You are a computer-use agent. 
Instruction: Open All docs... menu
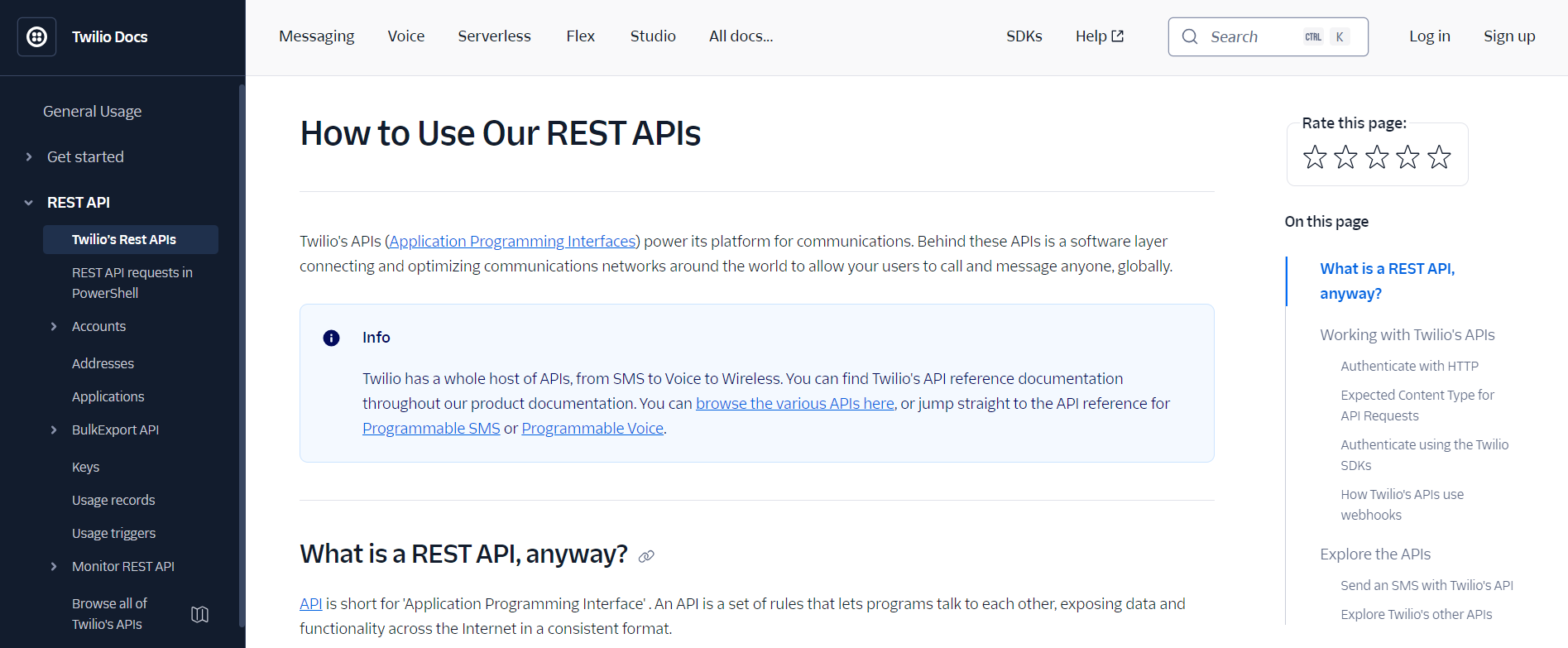(x=741, y=36)
